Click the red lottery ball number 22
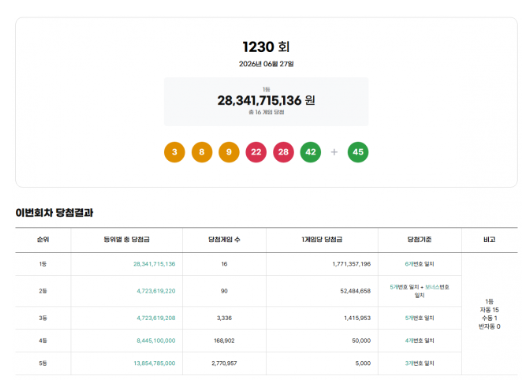 (256, 152)
